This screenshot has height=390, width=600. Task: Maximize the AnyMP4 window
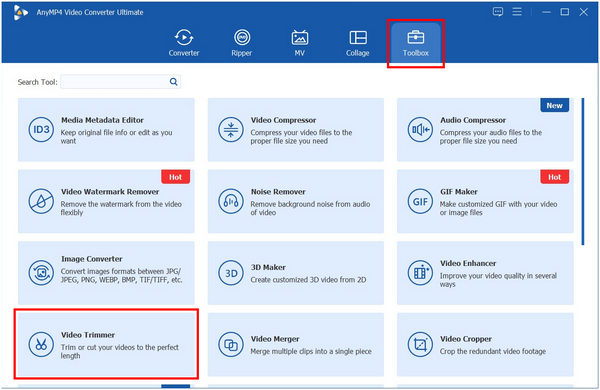564,12
